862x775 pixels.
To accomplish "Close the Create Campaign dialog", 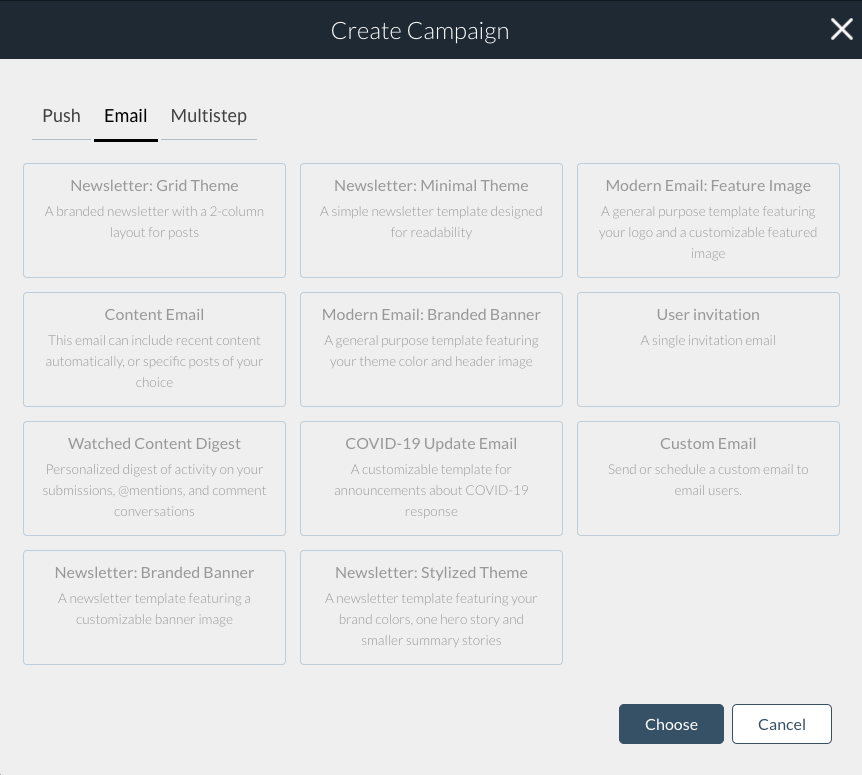I will (842, 29).
